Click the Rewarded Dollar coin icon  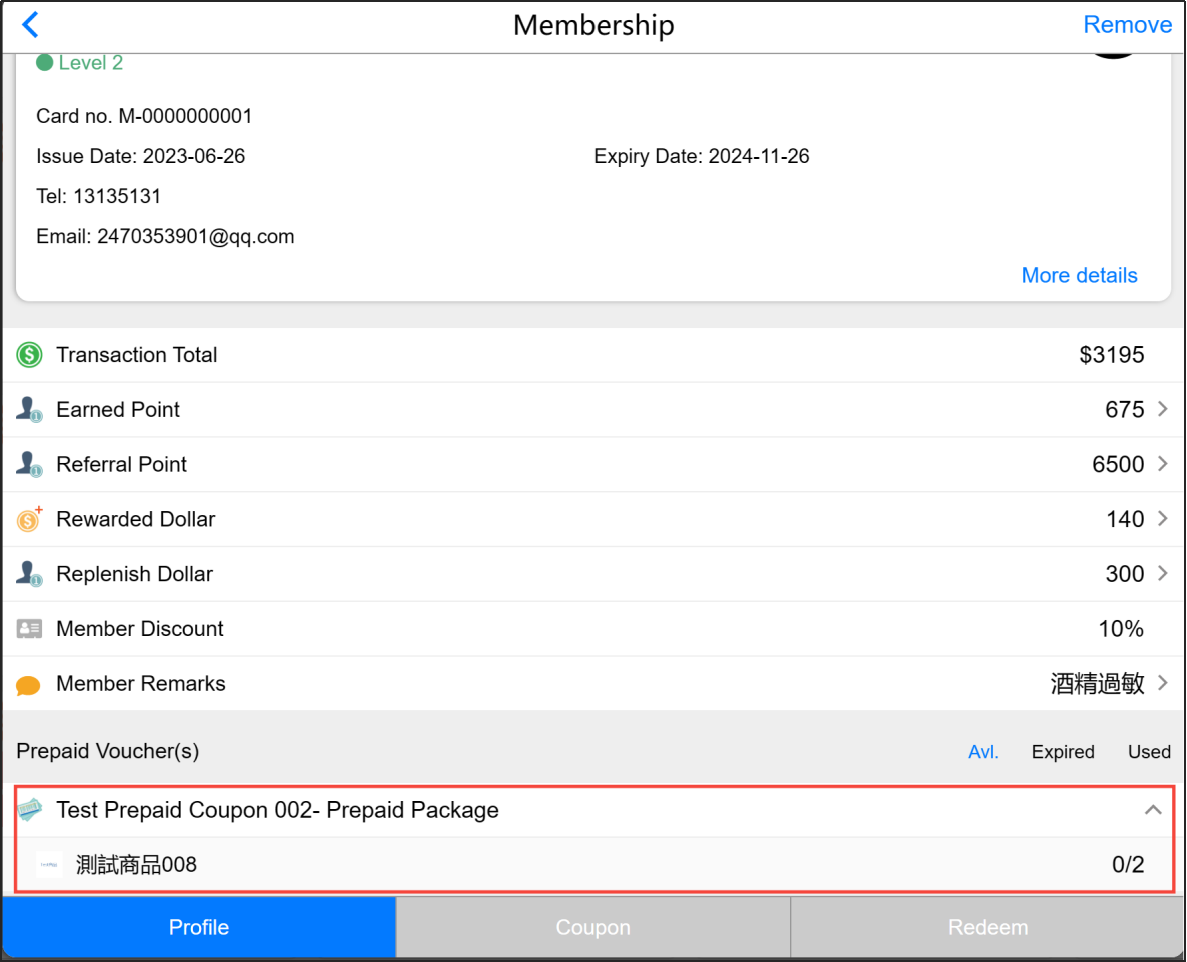pos(29,519)
